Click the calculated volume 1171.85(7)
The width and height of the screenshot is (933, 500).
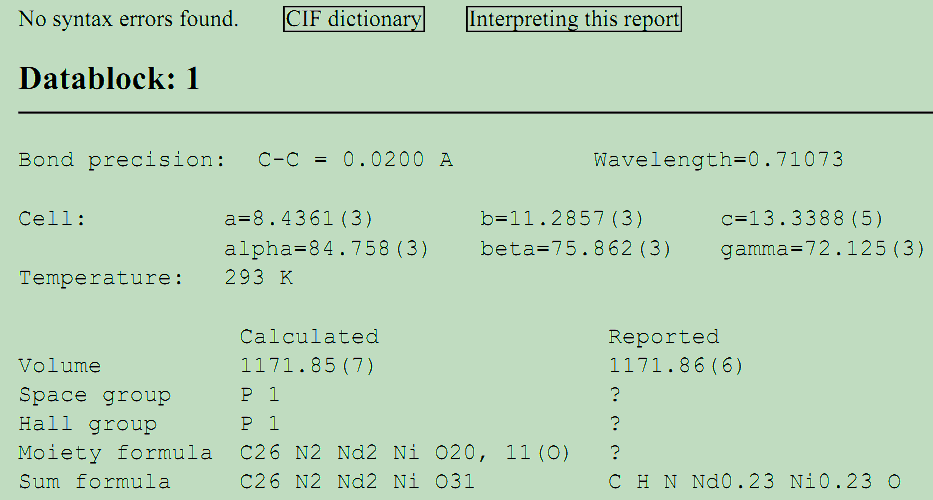coord(307,366)
